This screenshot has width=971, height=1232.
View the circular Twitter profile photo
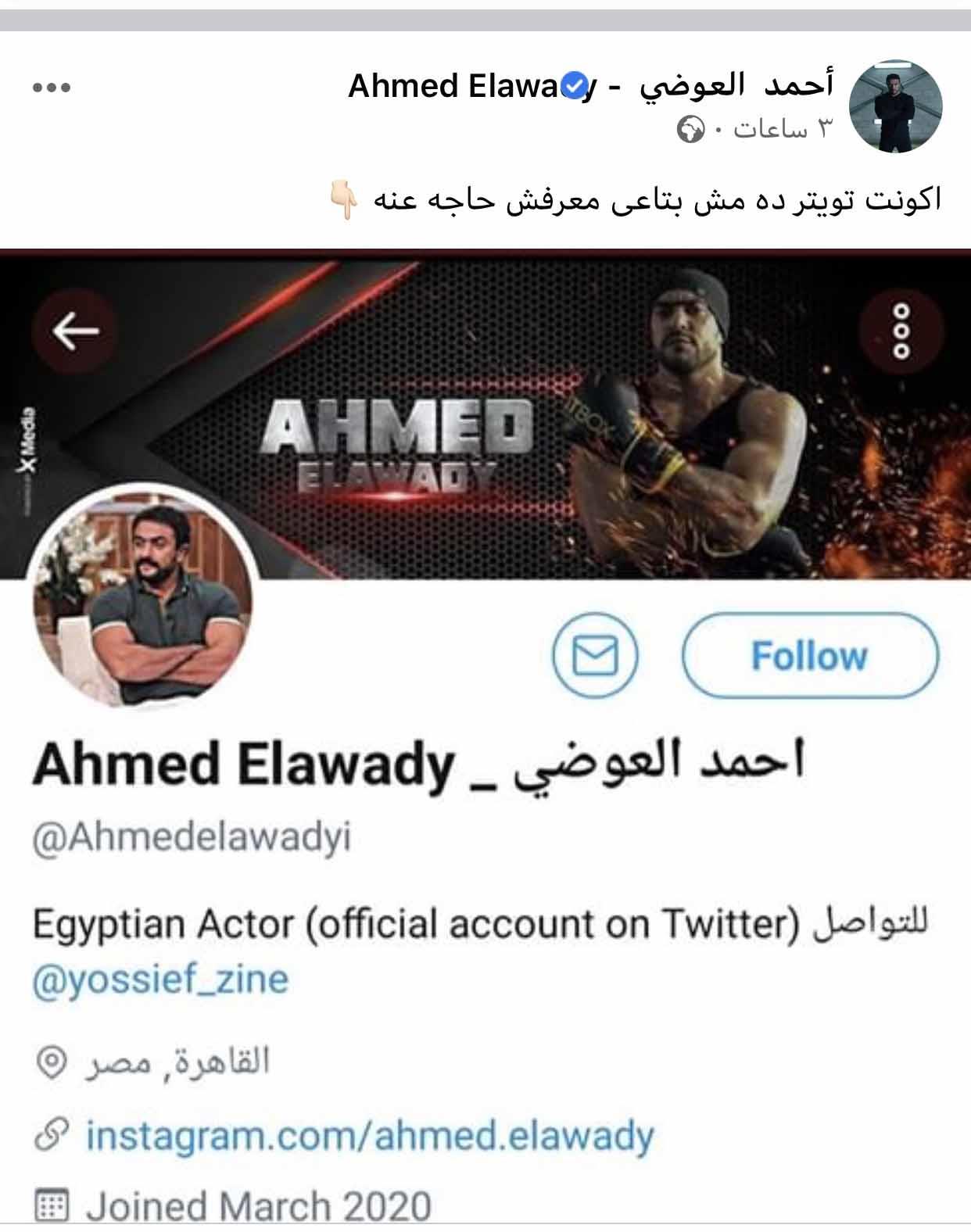(x=142, y=597)
